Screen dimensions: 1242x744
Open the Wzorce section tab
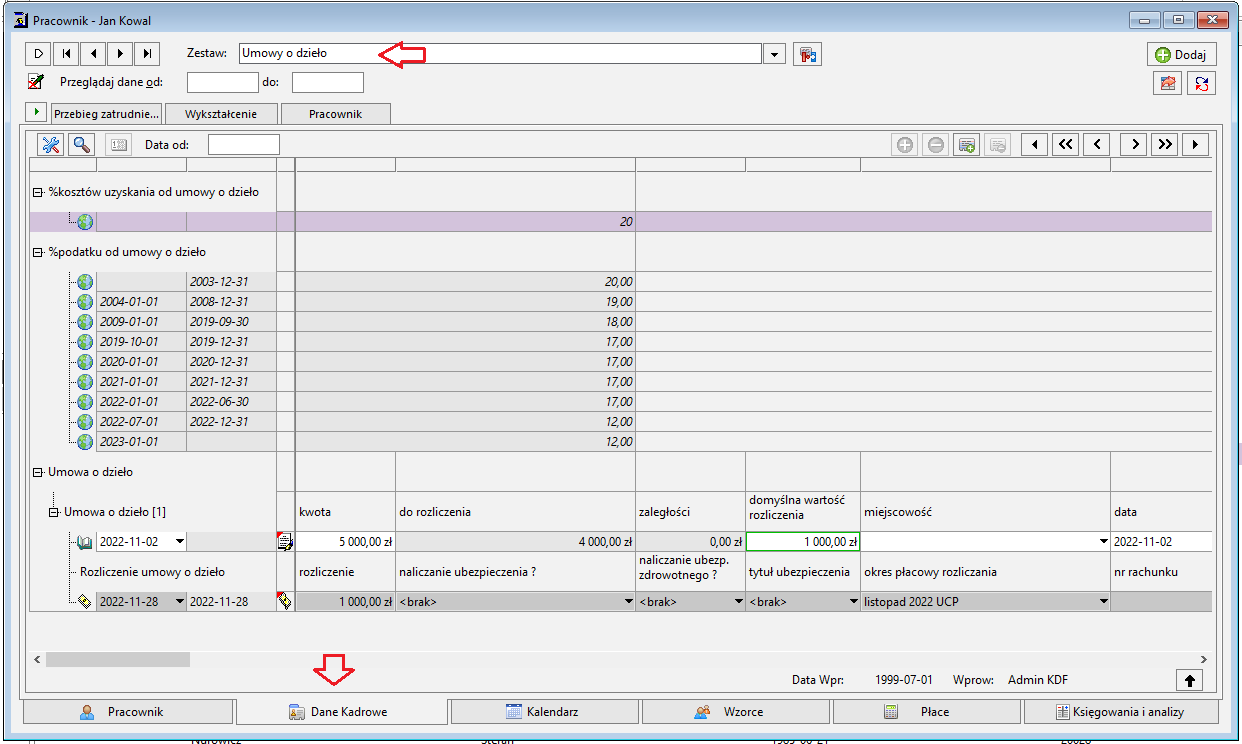(x=736, y=712)
